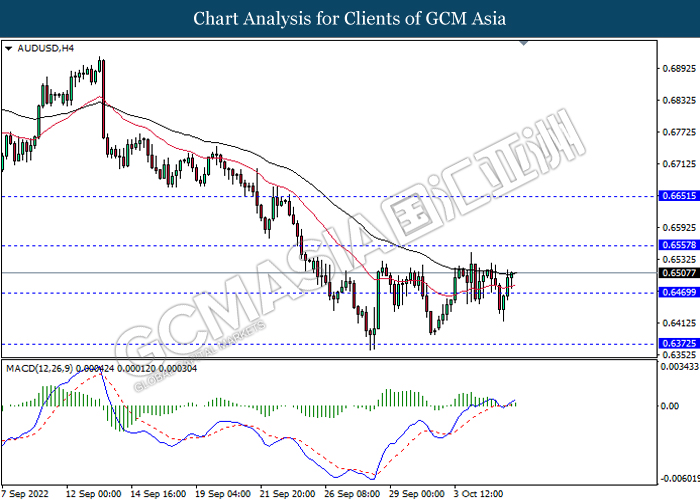
Task: Click the 19 Sep 04:00 time label
Action: coord(223,494)
